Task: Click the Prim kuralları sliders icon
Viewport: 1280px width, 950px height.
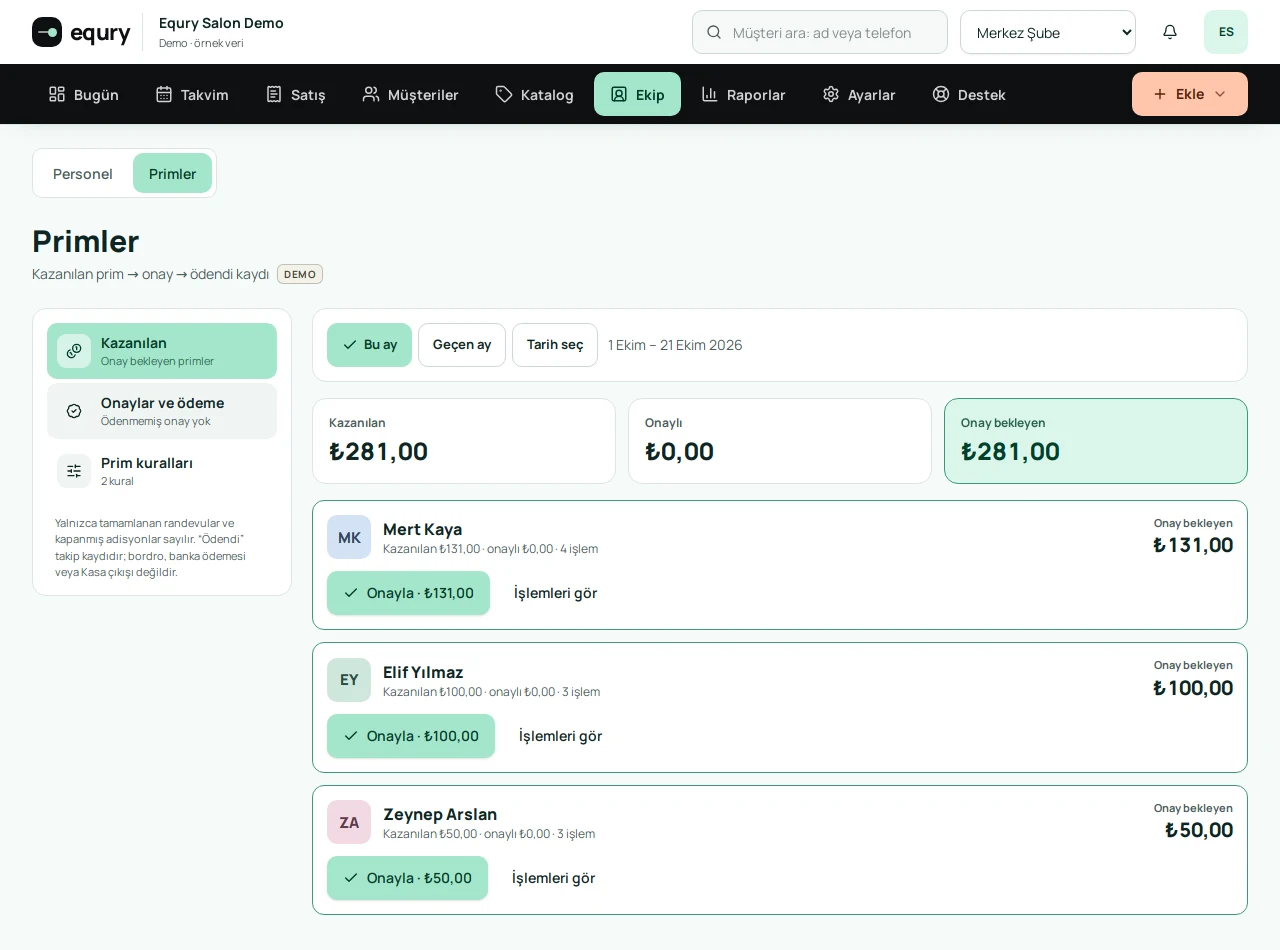Action: tap(74, 471)
